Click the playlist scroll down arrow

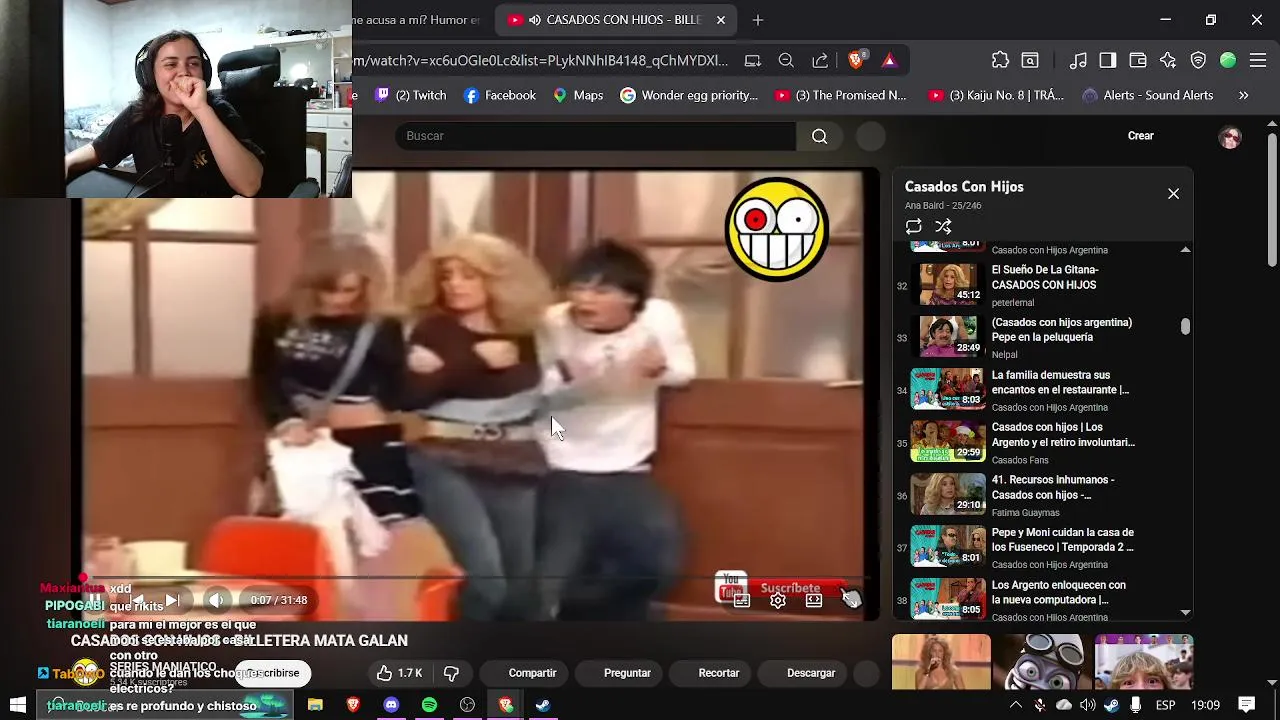1186,612
